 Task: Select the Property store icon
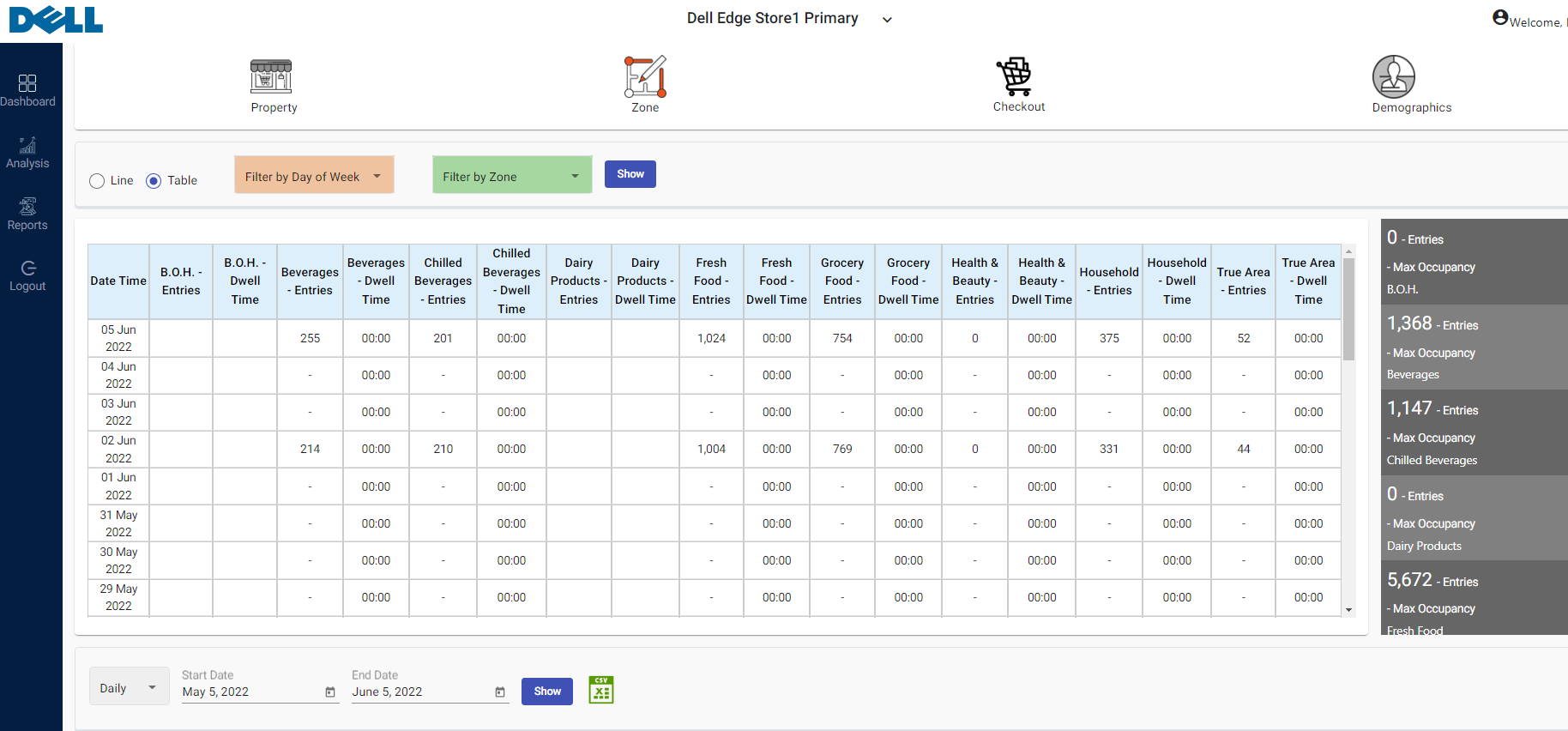click(271, 76)
